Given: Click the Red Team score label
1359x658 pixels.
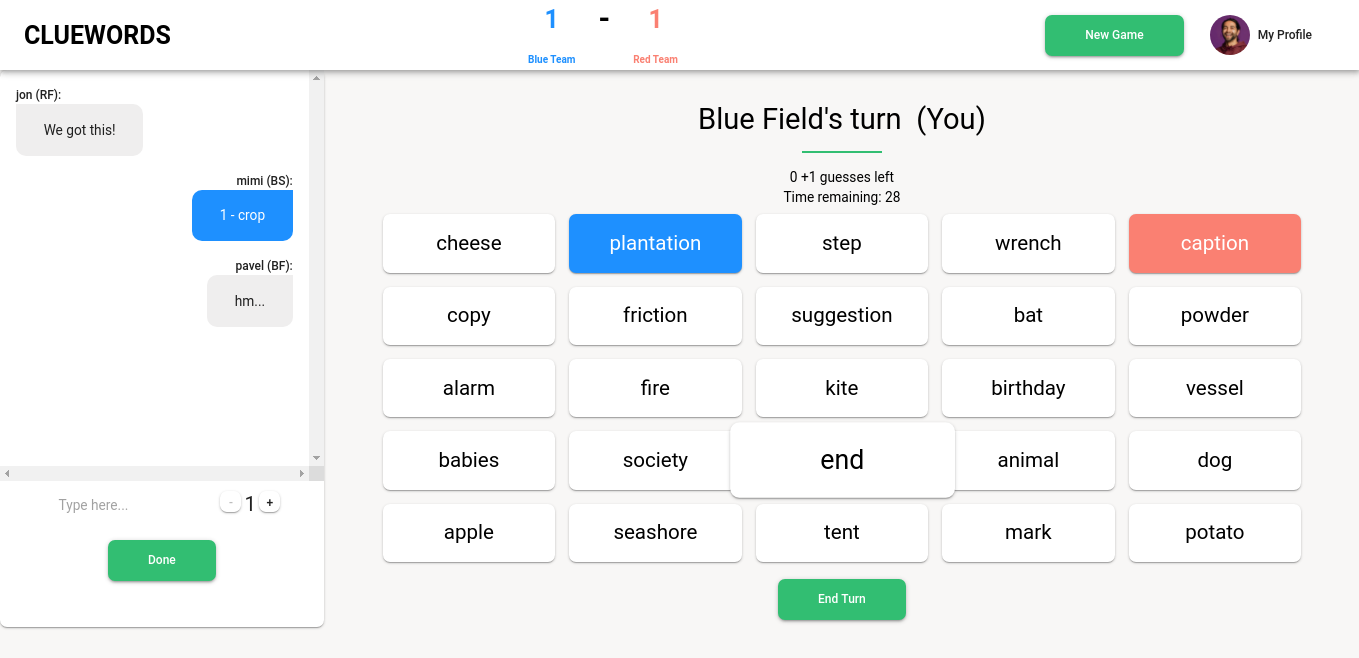Looking at the screenshot, I should click(x=655, y=59).
